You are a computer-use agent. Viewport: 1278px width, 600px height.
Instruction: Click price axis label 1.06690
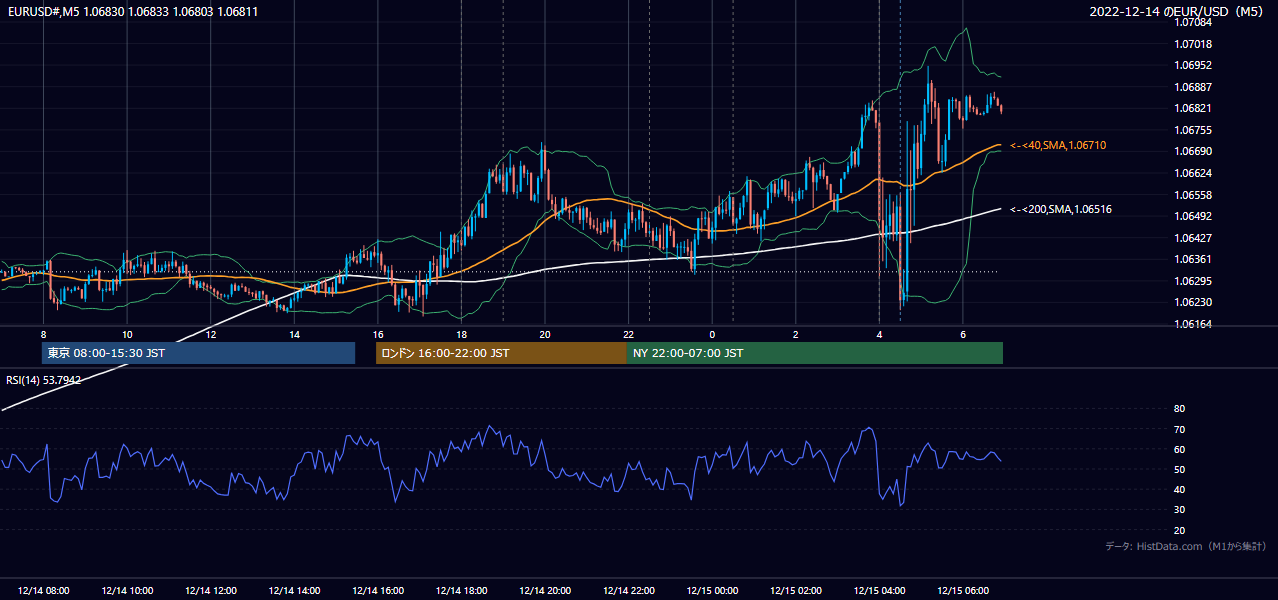coord(1193,151)
